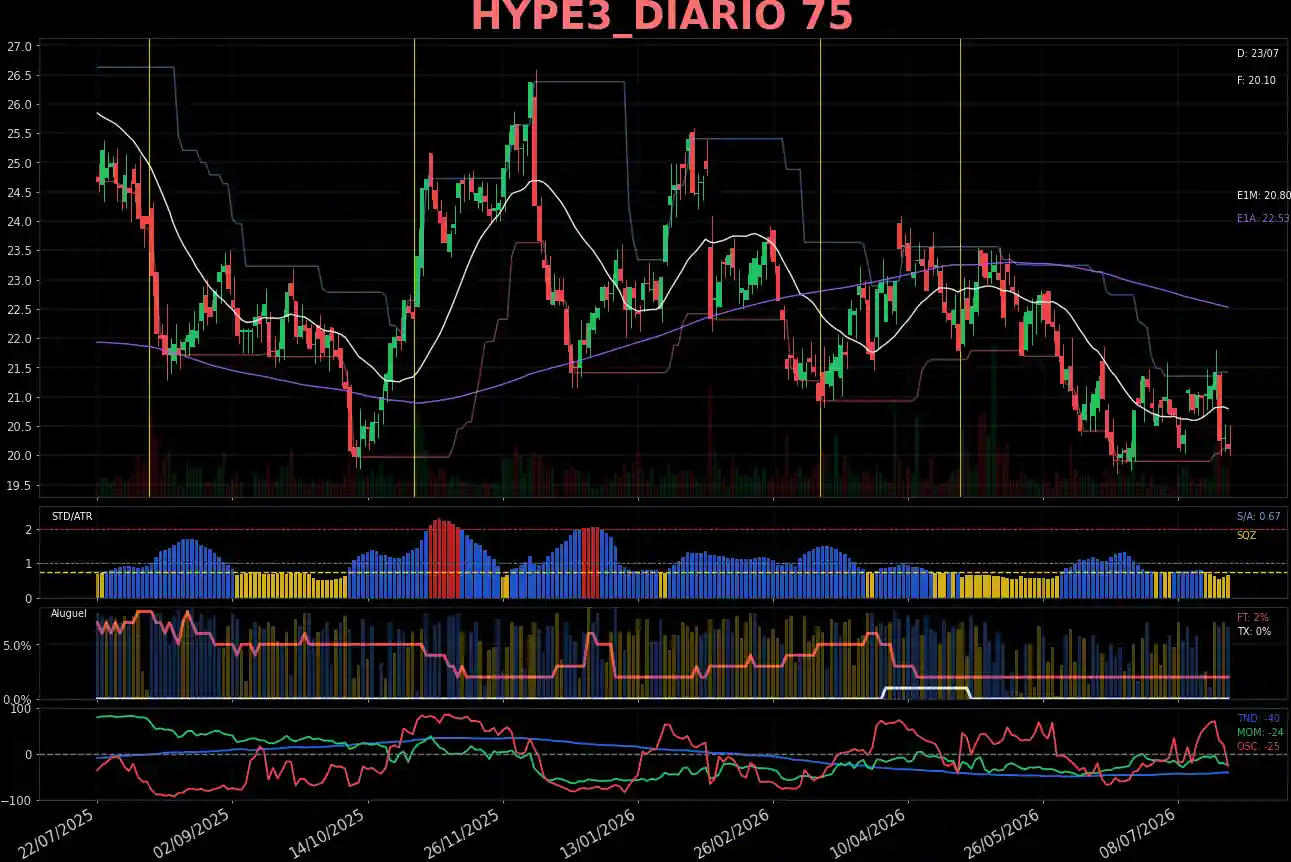The height and width of the screenshot is (862, 1291).
Task: Click the 100 tick on oscillator axis
Action: 23,710
